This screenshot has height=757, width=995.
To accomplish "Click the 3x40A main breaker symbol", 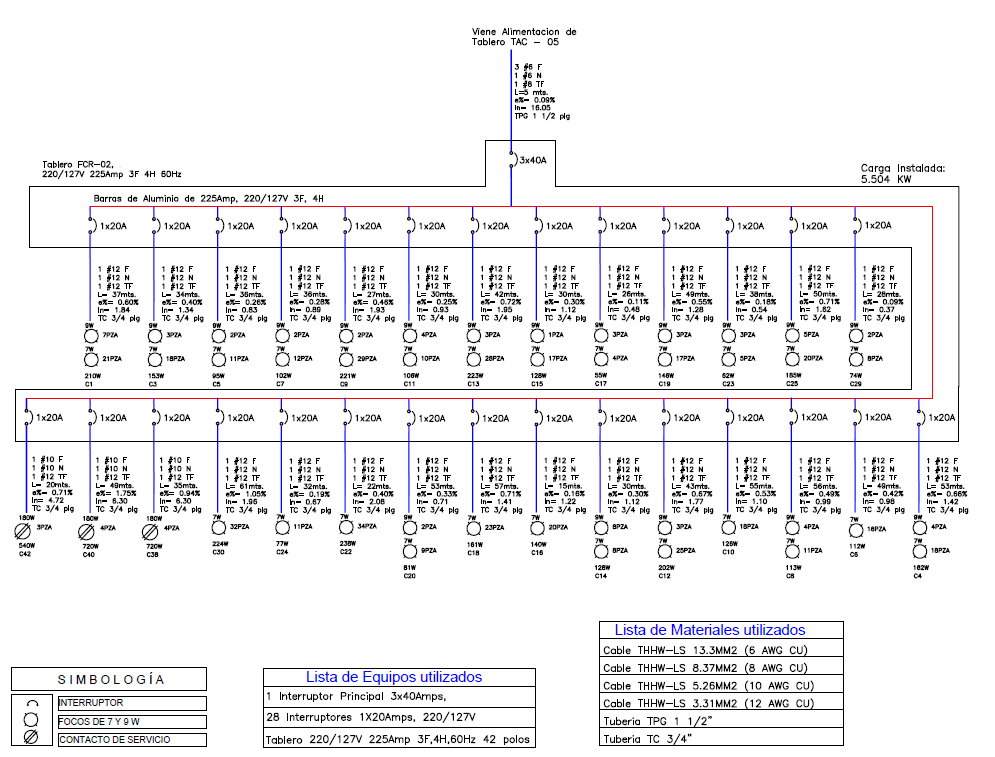I will click(x=512, y=159).
